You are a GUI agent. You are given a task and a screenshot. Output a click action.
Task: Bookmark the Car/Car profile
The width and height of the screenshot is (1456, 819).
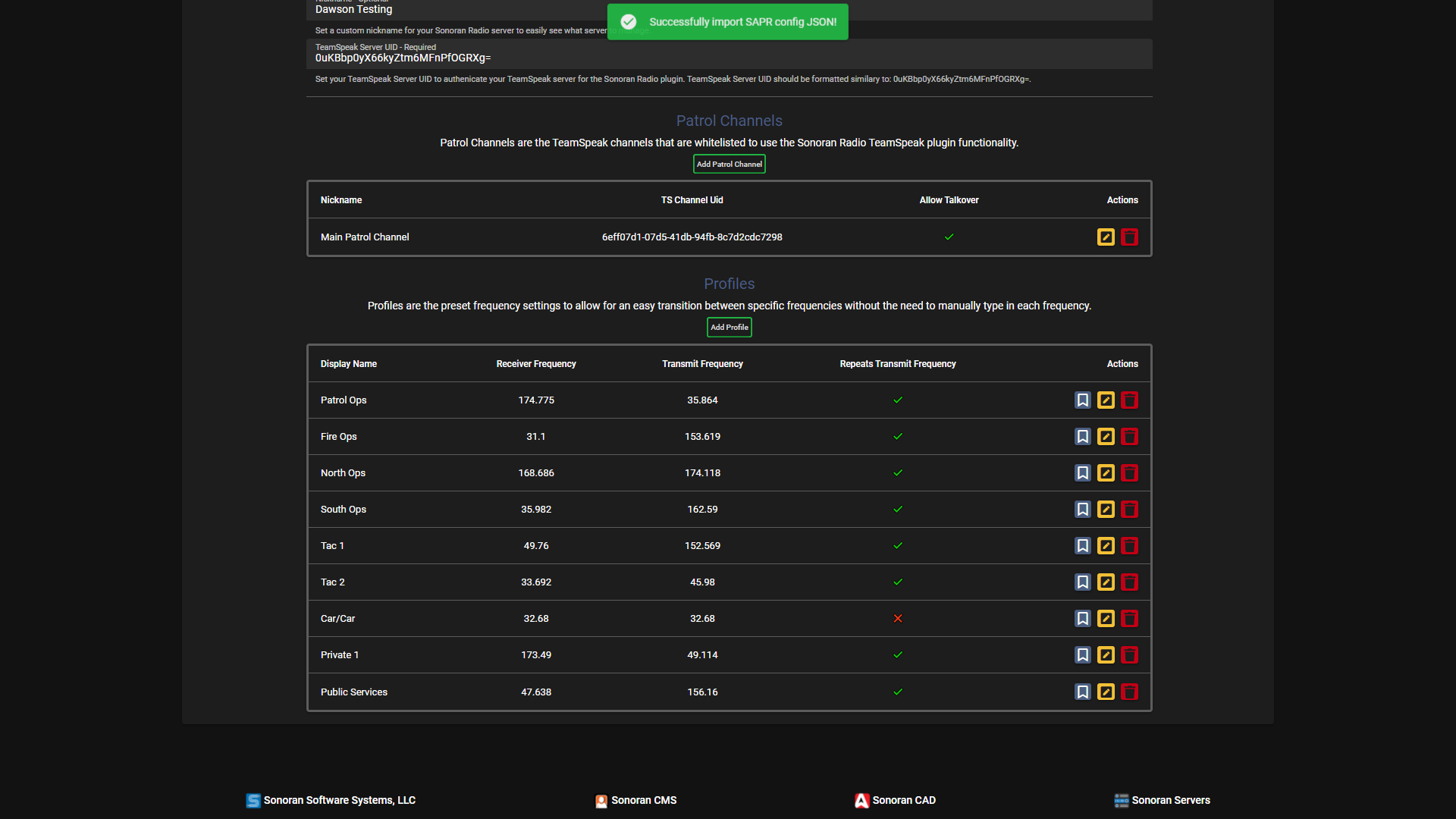click(x=1083, y=619)
